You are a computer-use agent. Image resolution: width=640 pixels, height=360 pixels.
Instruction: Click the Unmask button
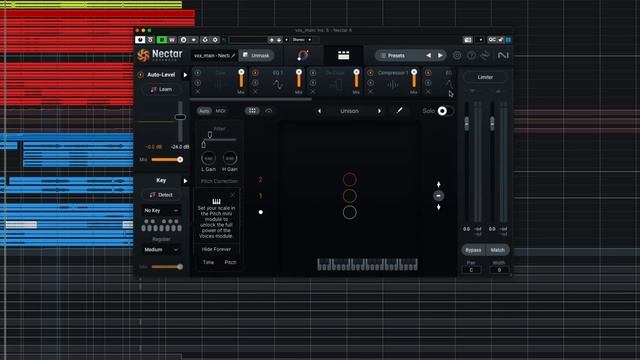click(x=256, y=55)
